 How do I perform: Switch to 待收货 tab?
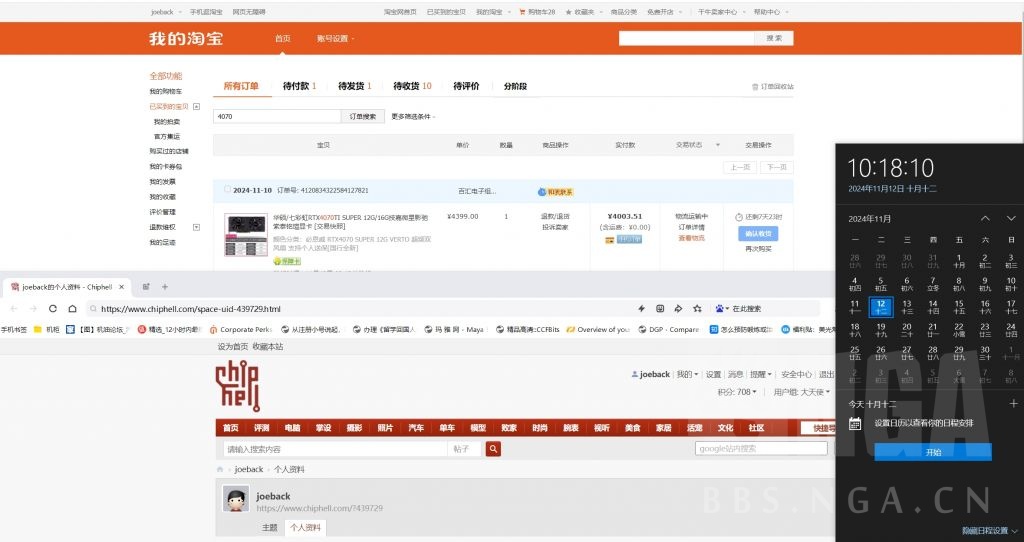pos(412,86)
